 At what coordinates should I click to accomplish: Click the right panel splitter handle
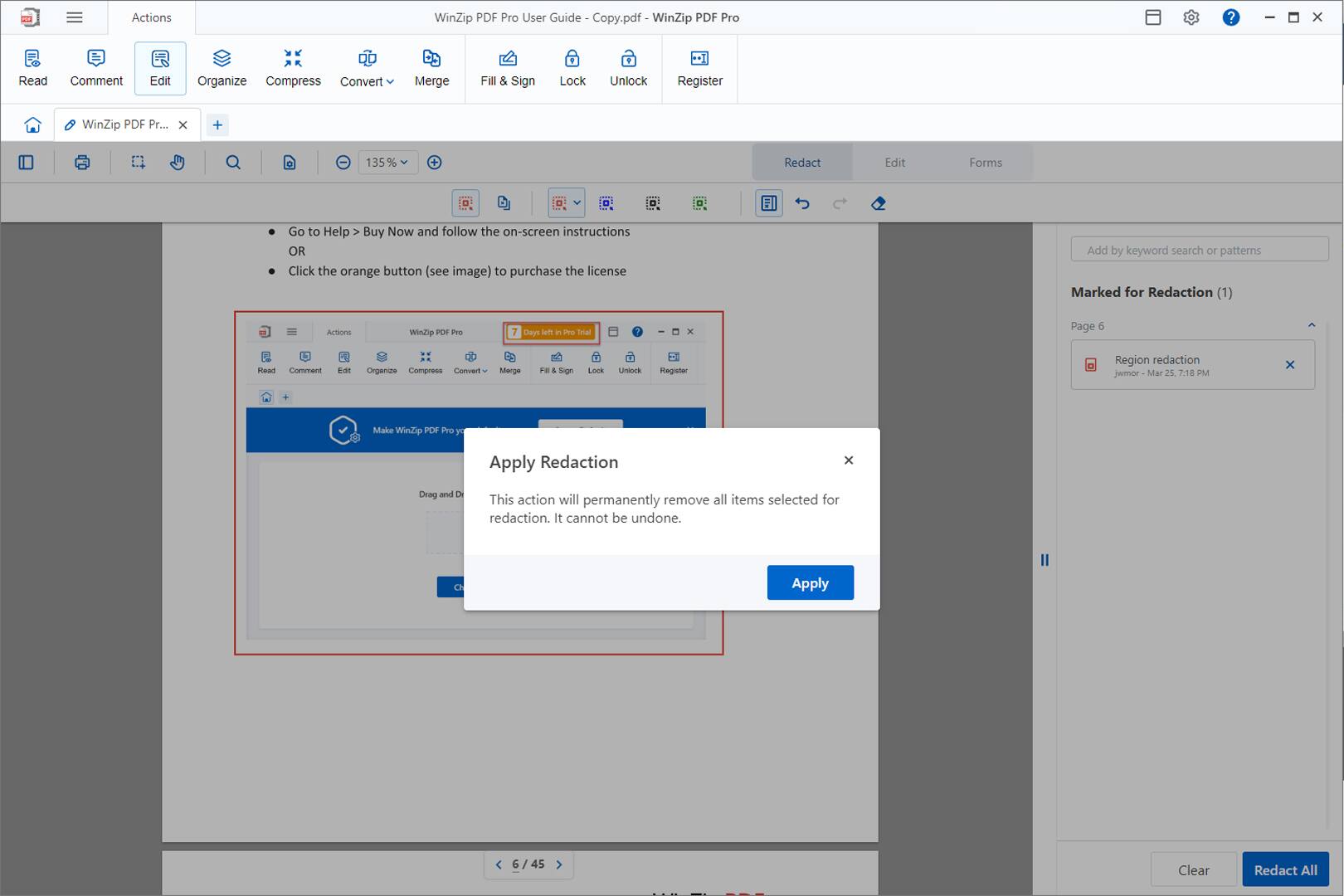click(x=1045, y=560)
